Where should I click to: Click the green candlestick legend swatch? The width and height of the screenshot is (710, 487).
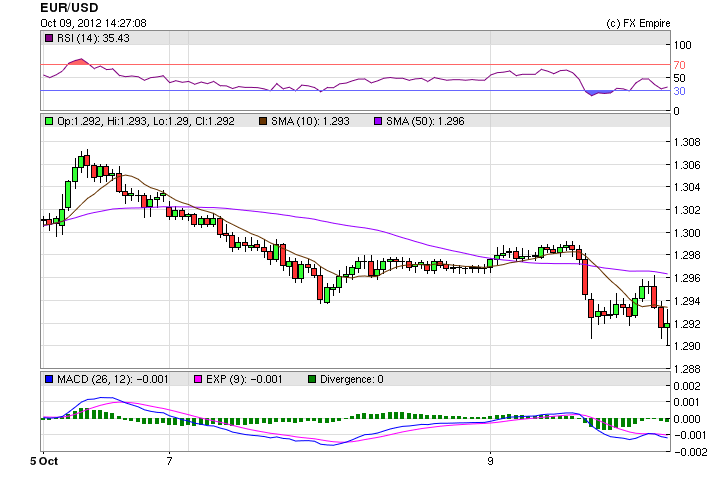[x=49, y=121]
